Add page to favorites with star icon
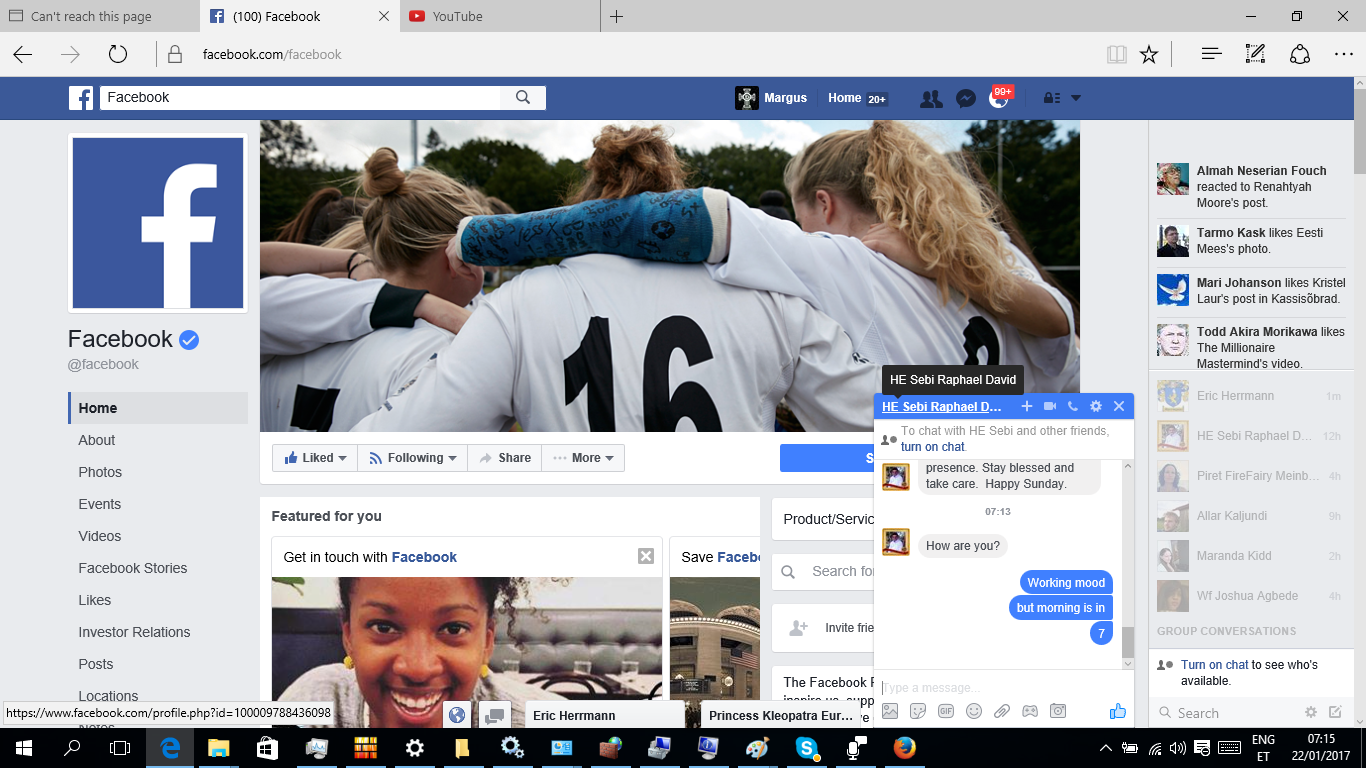The width and height of the screenshot is (1366, 768). (x=1149, y=54)
